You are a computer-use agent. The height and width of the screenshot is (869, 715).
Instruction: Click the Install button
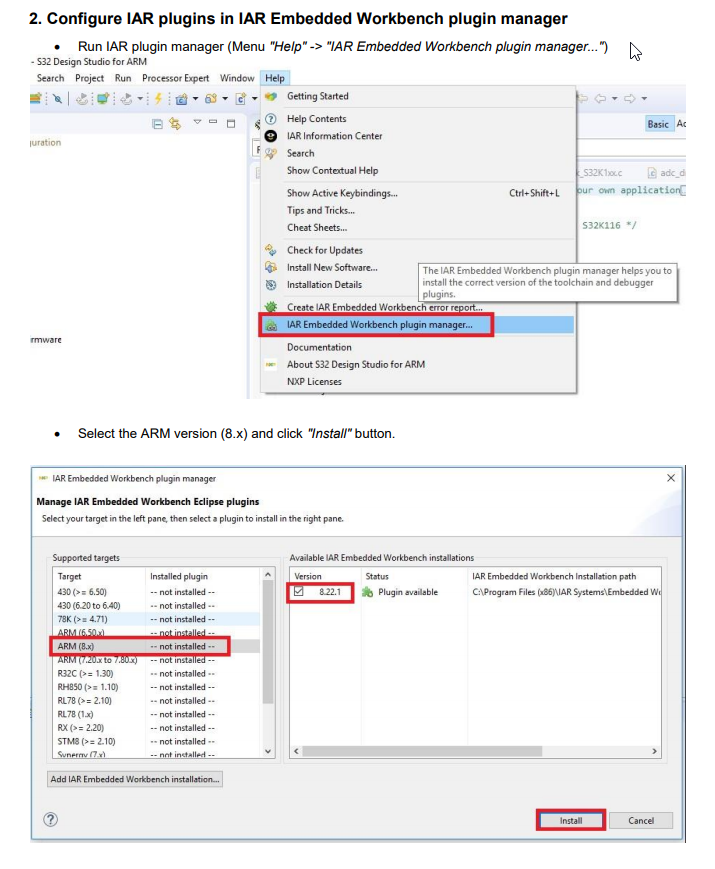(x=571, y=820)
